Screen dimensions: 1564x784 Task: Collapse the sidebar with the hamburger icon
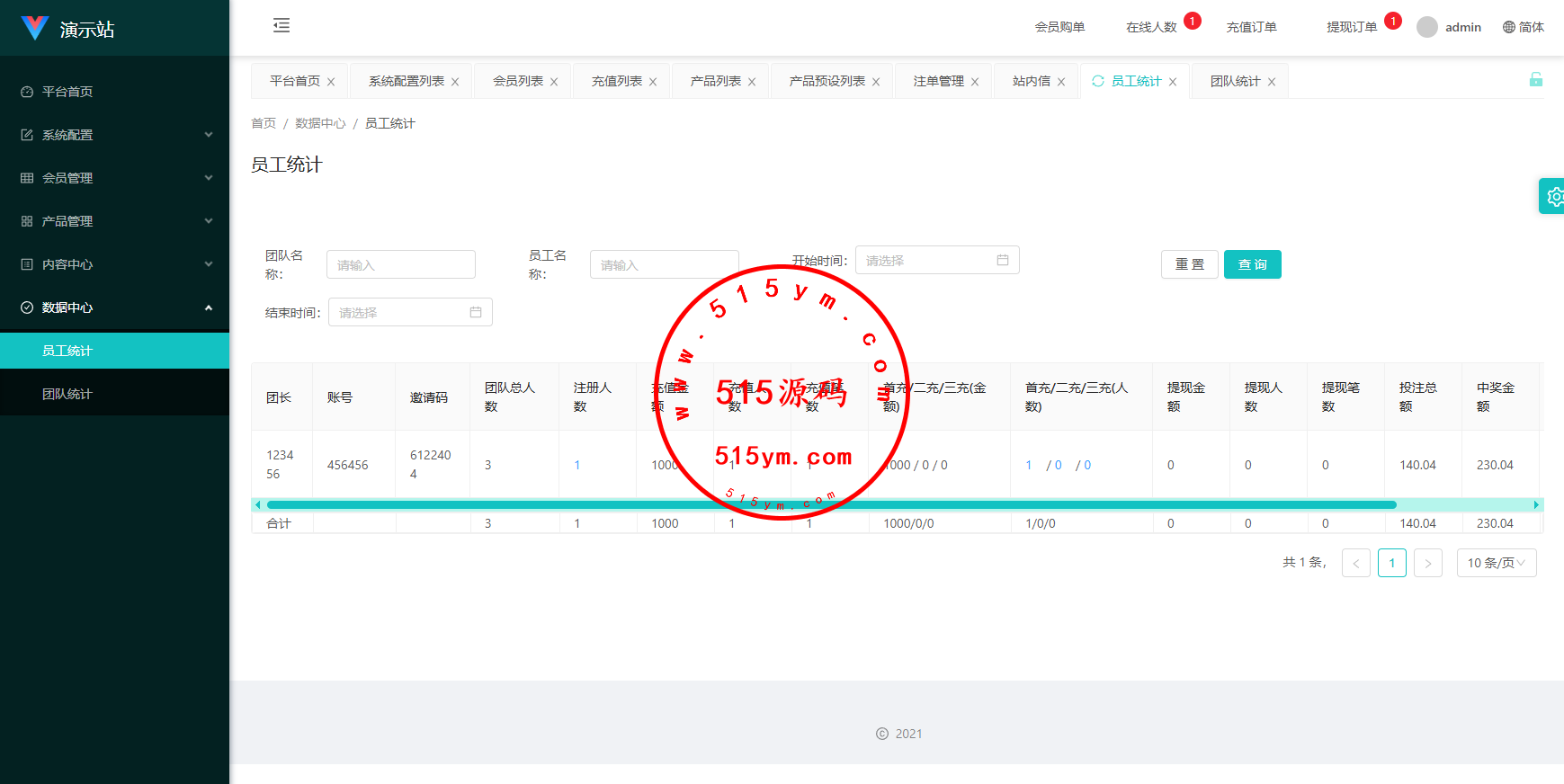(282, 25)
